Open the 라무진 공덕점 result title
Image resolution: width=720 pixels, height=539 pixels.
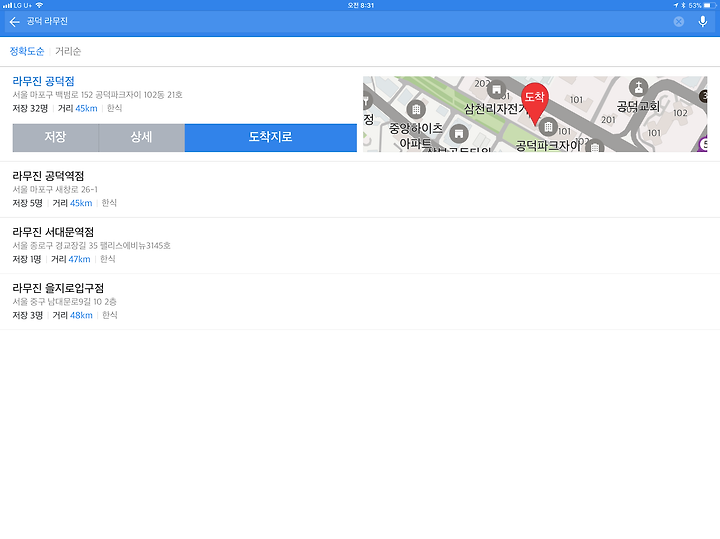43,81
